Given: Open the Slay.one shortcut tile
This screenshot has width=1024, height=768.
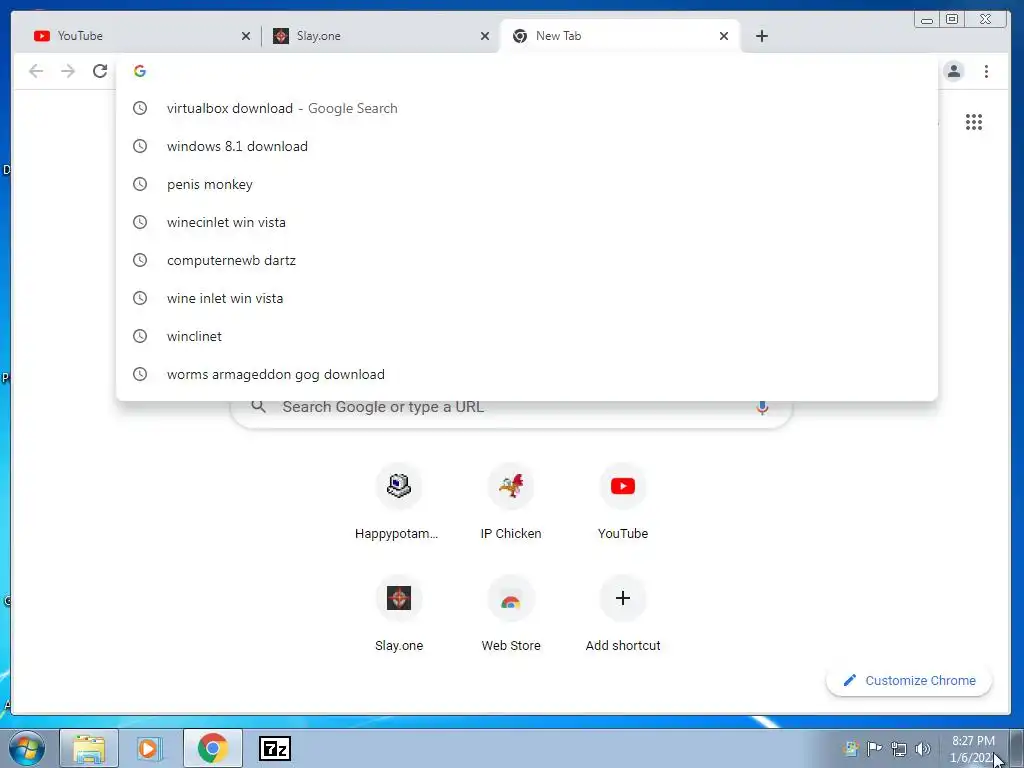Looking at the screenshot, I should tap(398, 615).
